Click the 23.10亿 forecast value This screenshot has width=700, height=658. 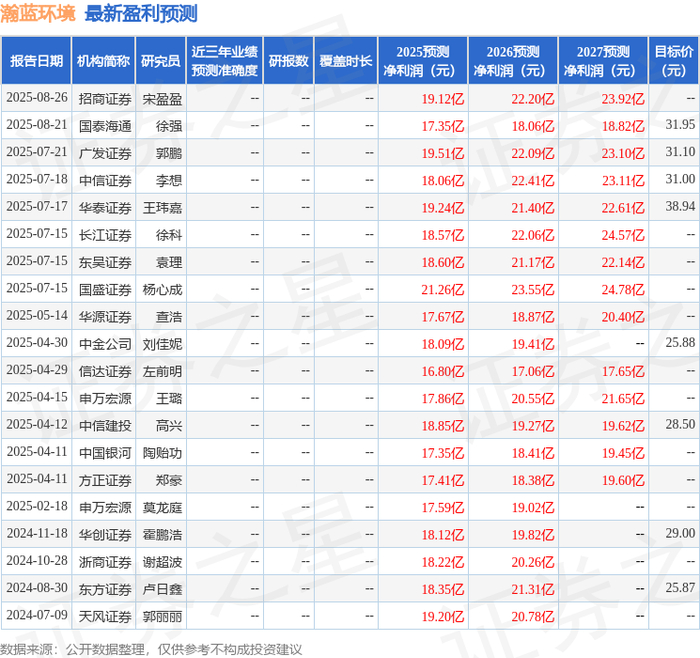pyautogui.click(x=623, y=153)
